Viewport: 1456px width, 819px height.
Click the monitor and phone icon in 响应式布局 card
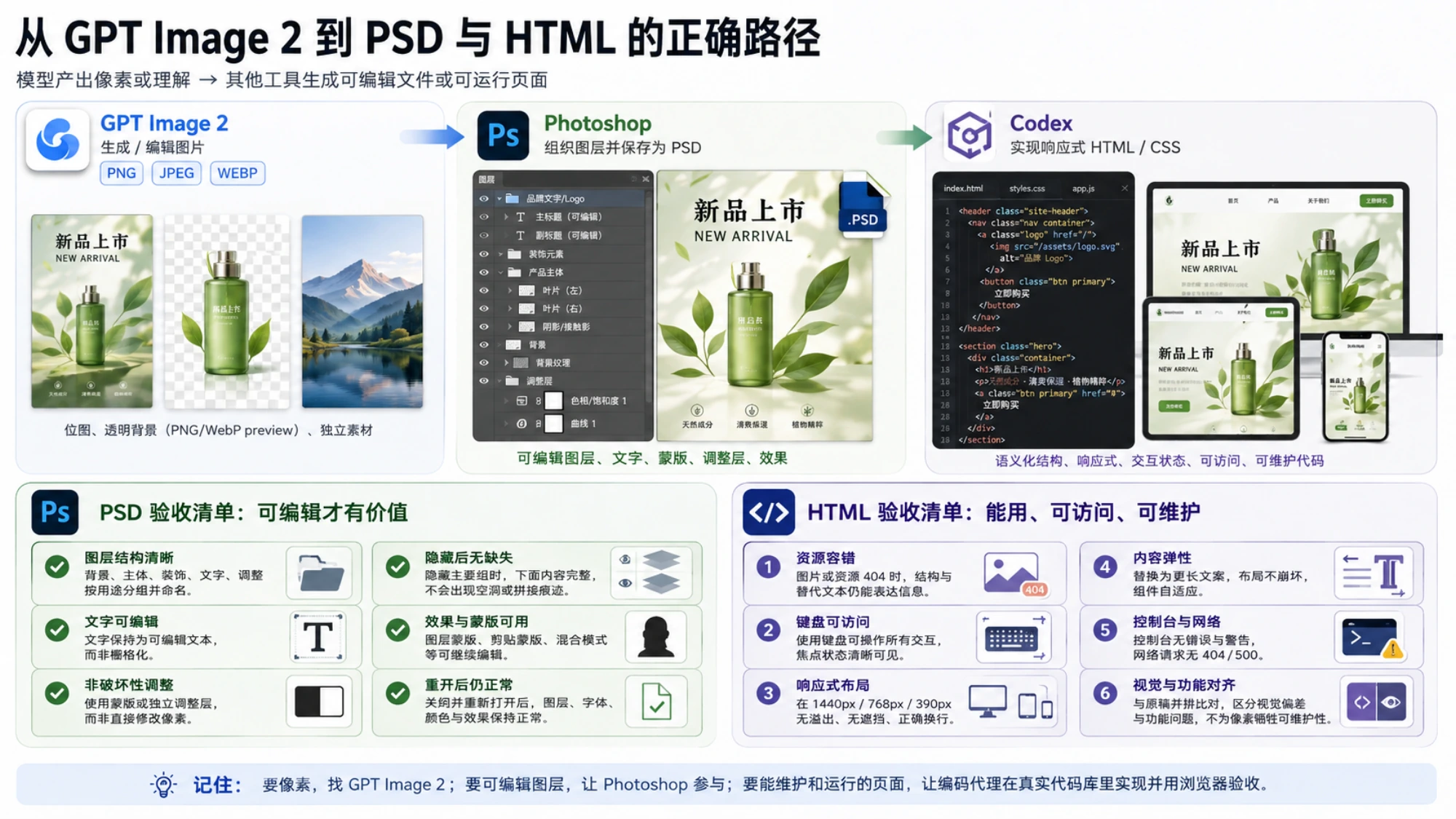(1011, 702)
